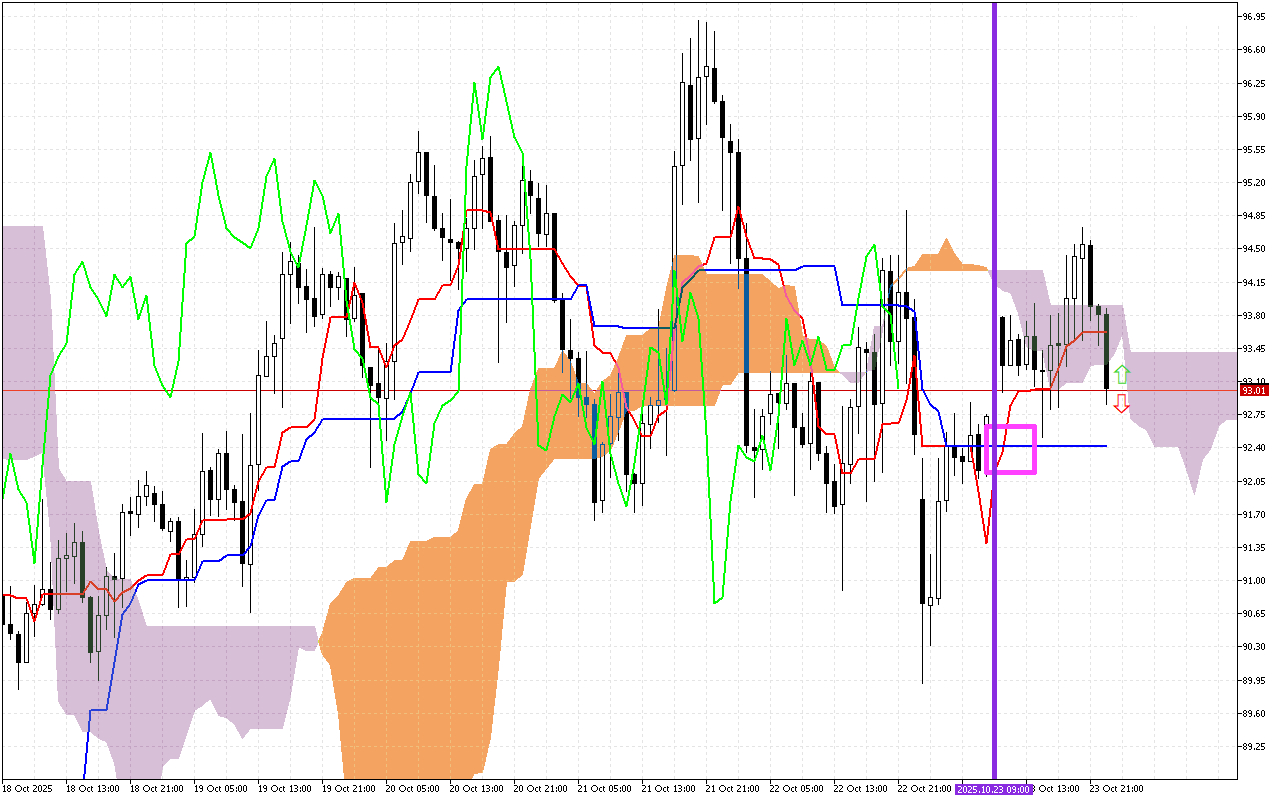1280x800 pixels.
Task: Click the red 93.01 price tag
Action: (1254, 390)
